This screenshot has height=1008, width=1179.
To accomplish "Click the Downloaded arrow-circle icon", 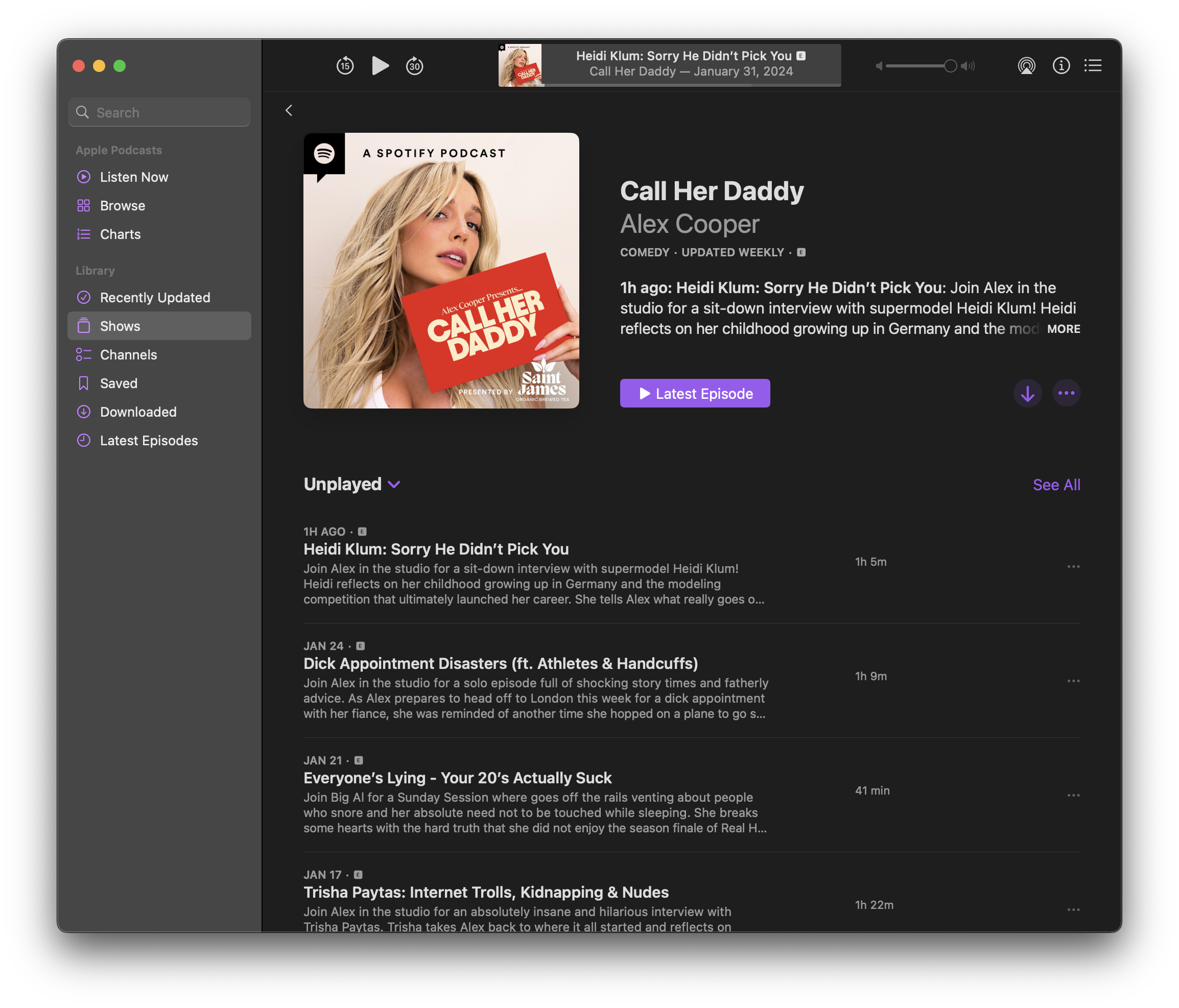I will pos(84,412).
